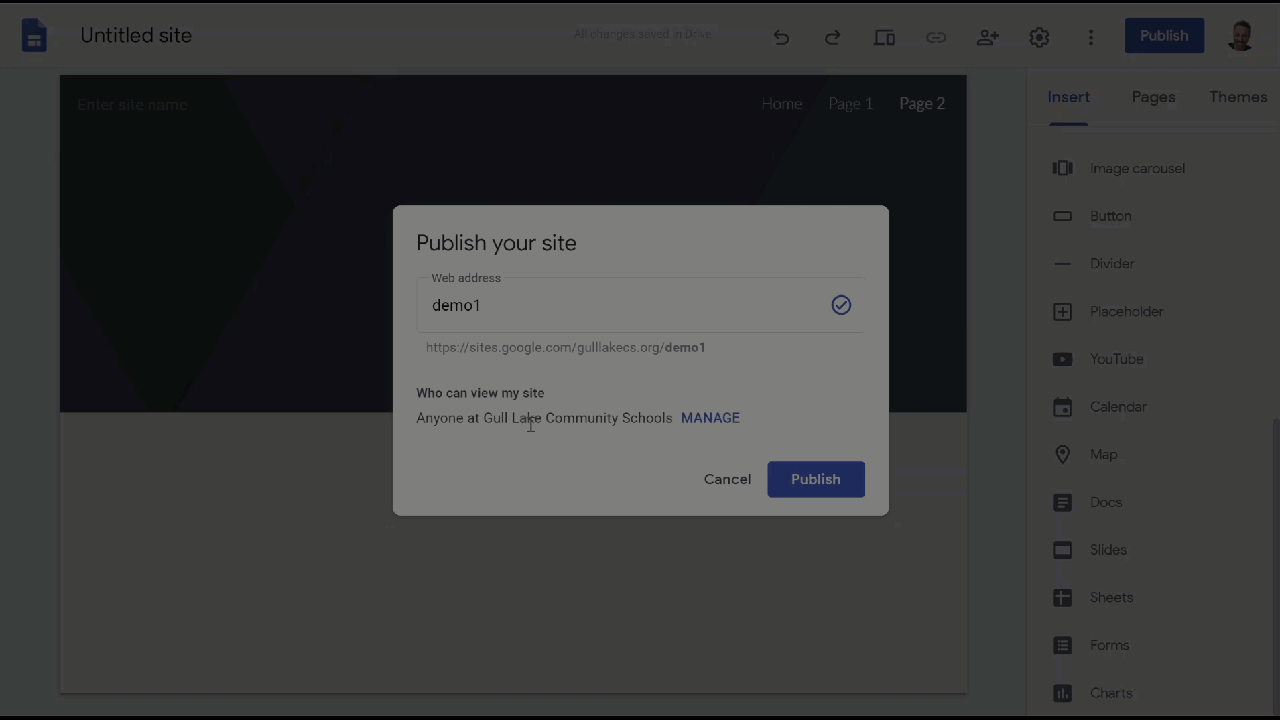Click the Enter site name placeholder
The height and width of the screenshot is (720, 1280).
coord(132,105)
